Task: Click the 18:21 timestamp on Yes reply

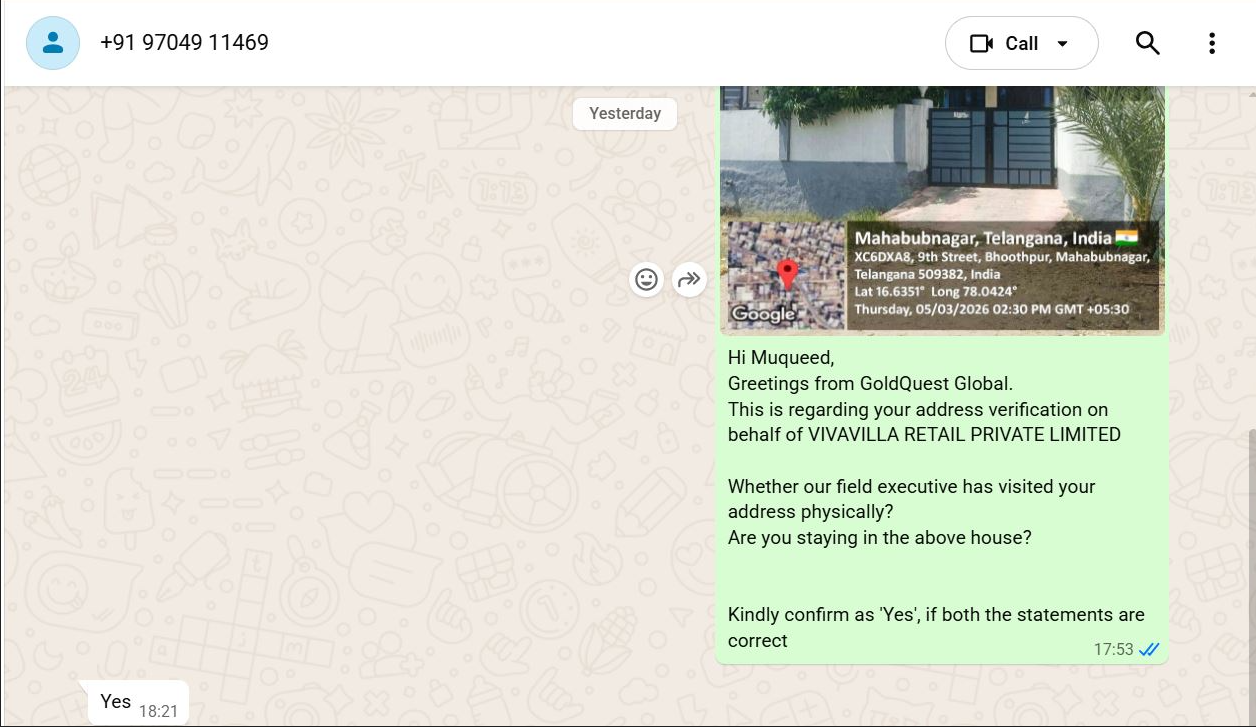Action: [158, 711]
